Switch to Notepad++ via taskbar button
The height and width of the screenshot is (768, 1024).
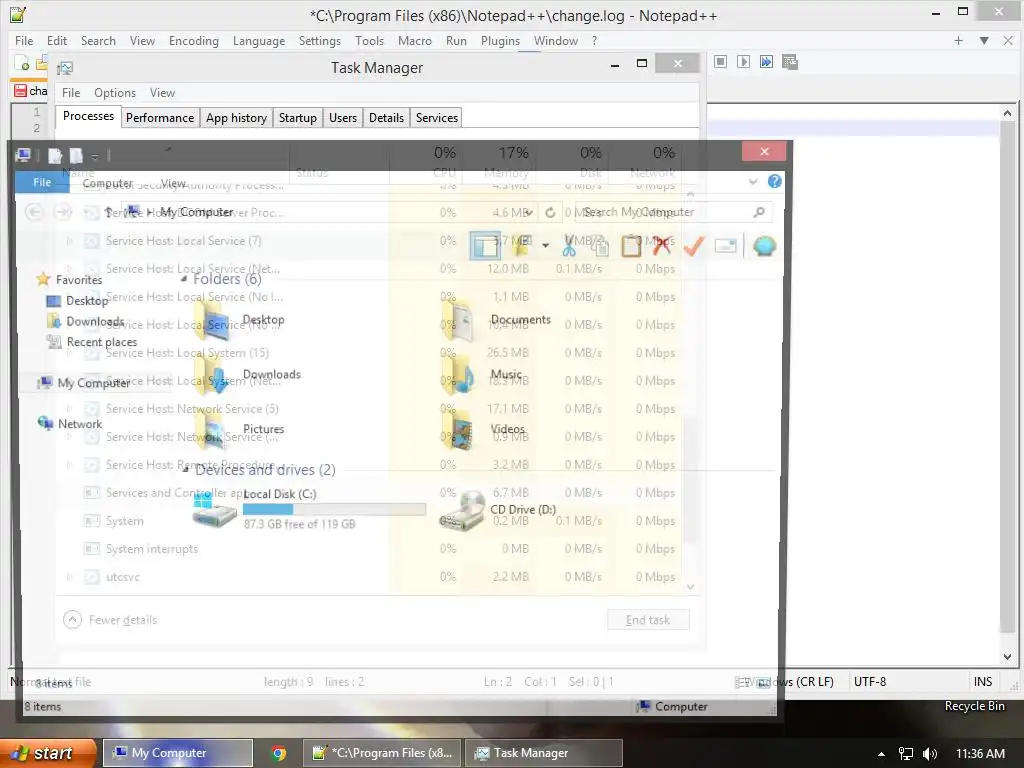(x=383, y=753)
